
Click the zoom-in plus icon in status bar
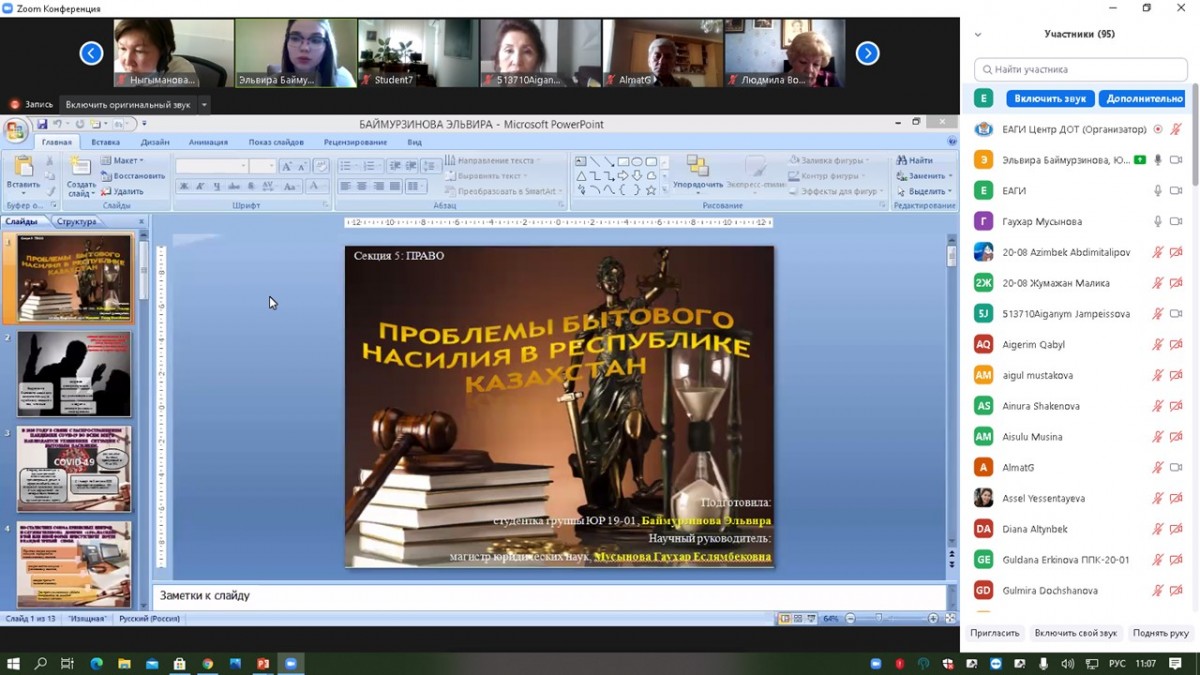(933, 619)
